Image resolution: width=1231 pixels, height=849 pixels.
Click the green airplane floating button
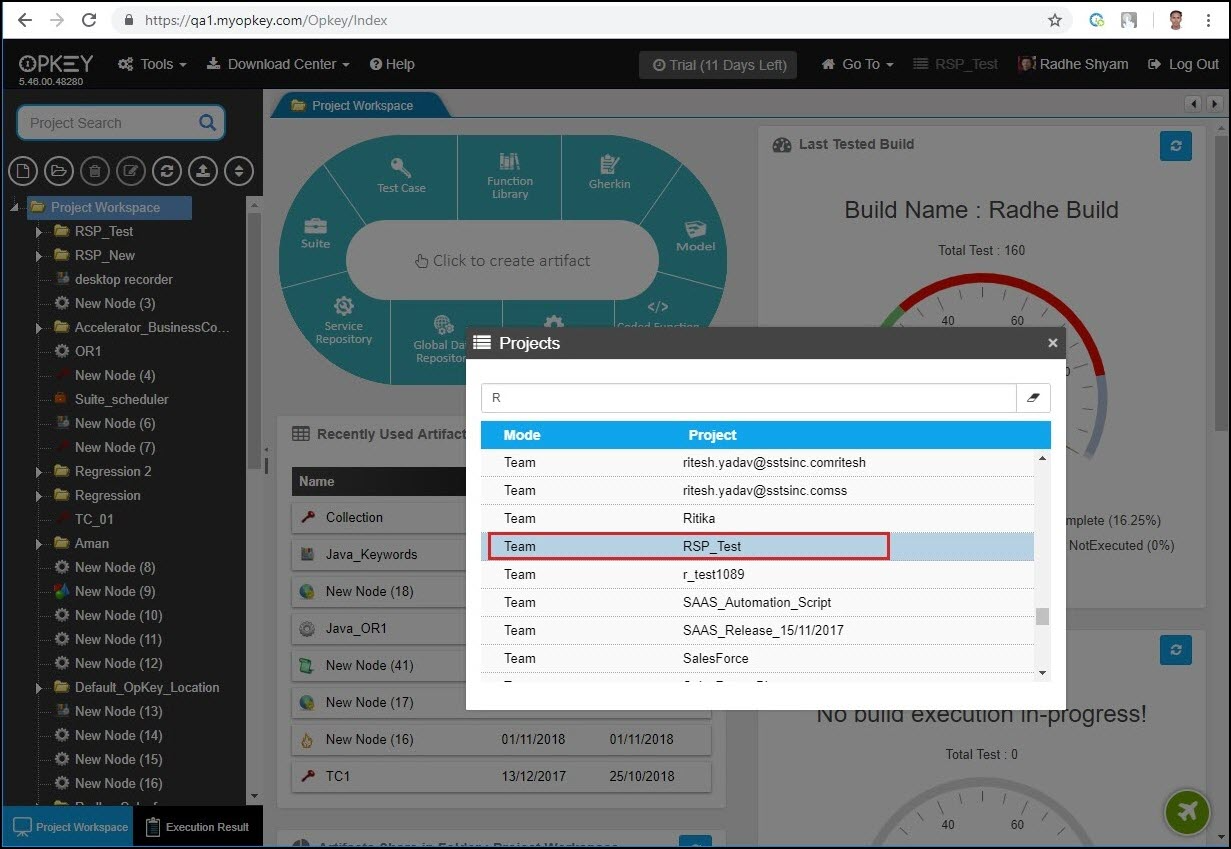click(1188, 812)
